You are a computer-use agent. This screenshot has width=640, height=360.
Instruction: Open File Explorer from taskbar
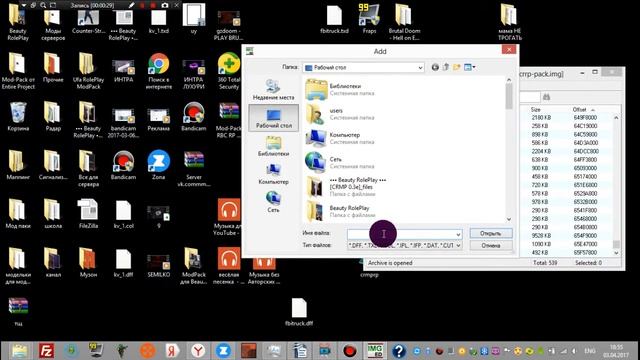click(20, 351)
